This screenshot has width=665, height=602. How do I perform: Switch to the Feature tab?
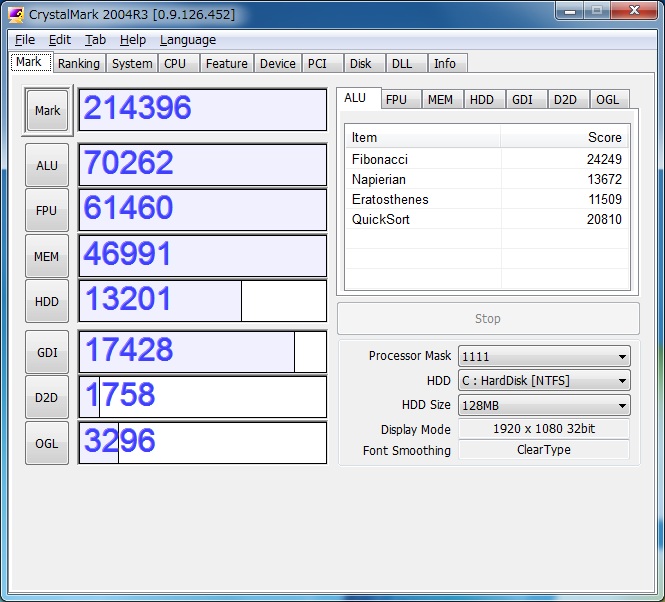coord(227,63)
